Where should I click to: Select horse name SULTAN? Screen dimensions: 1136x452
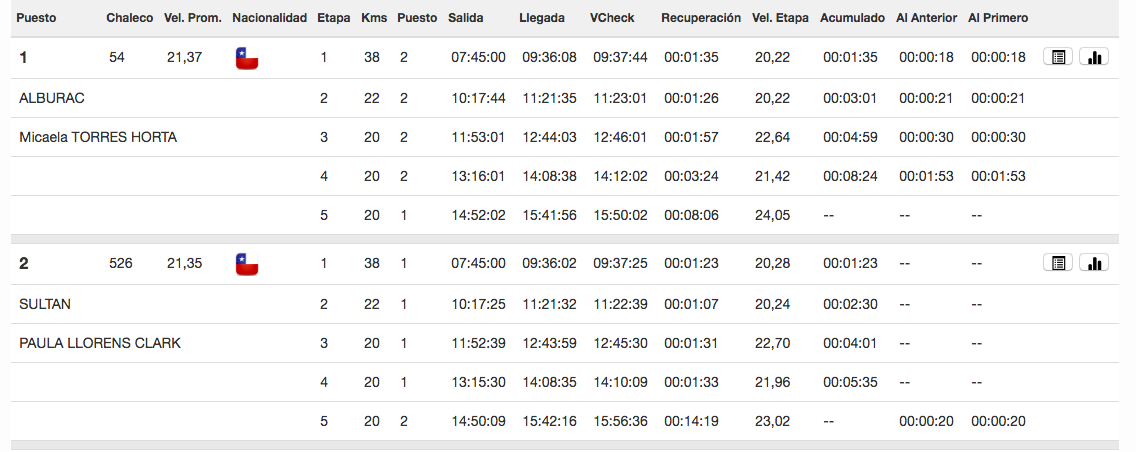45,305
